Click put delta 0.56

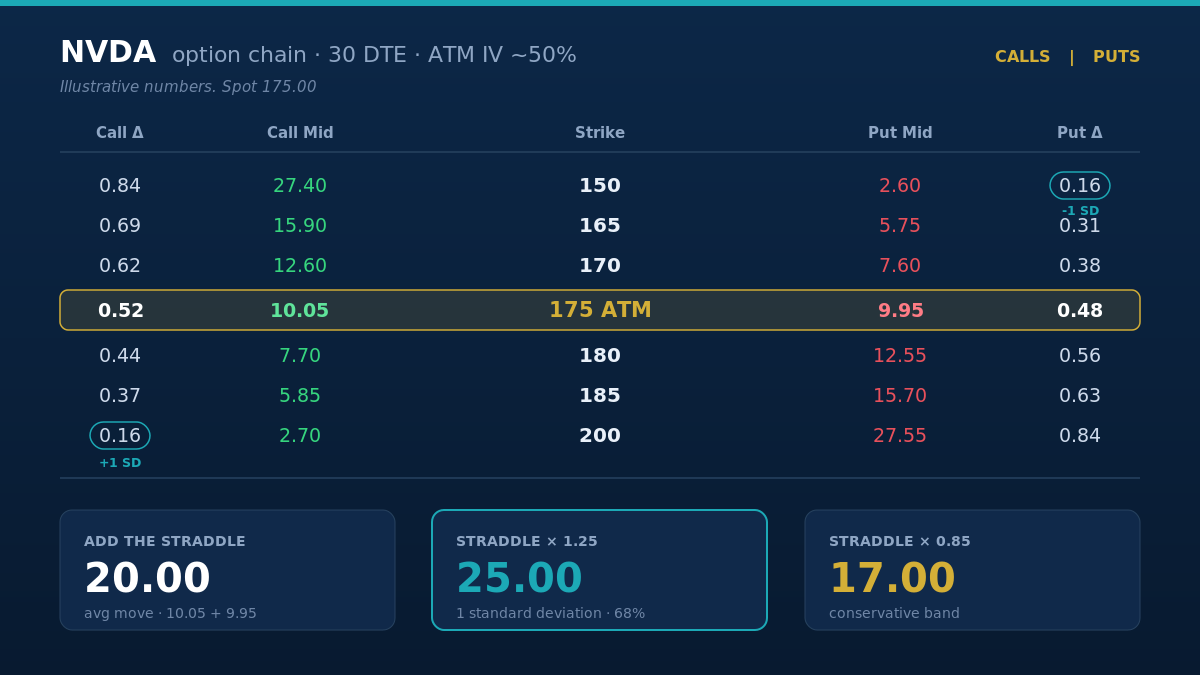tap(1080, 356)
